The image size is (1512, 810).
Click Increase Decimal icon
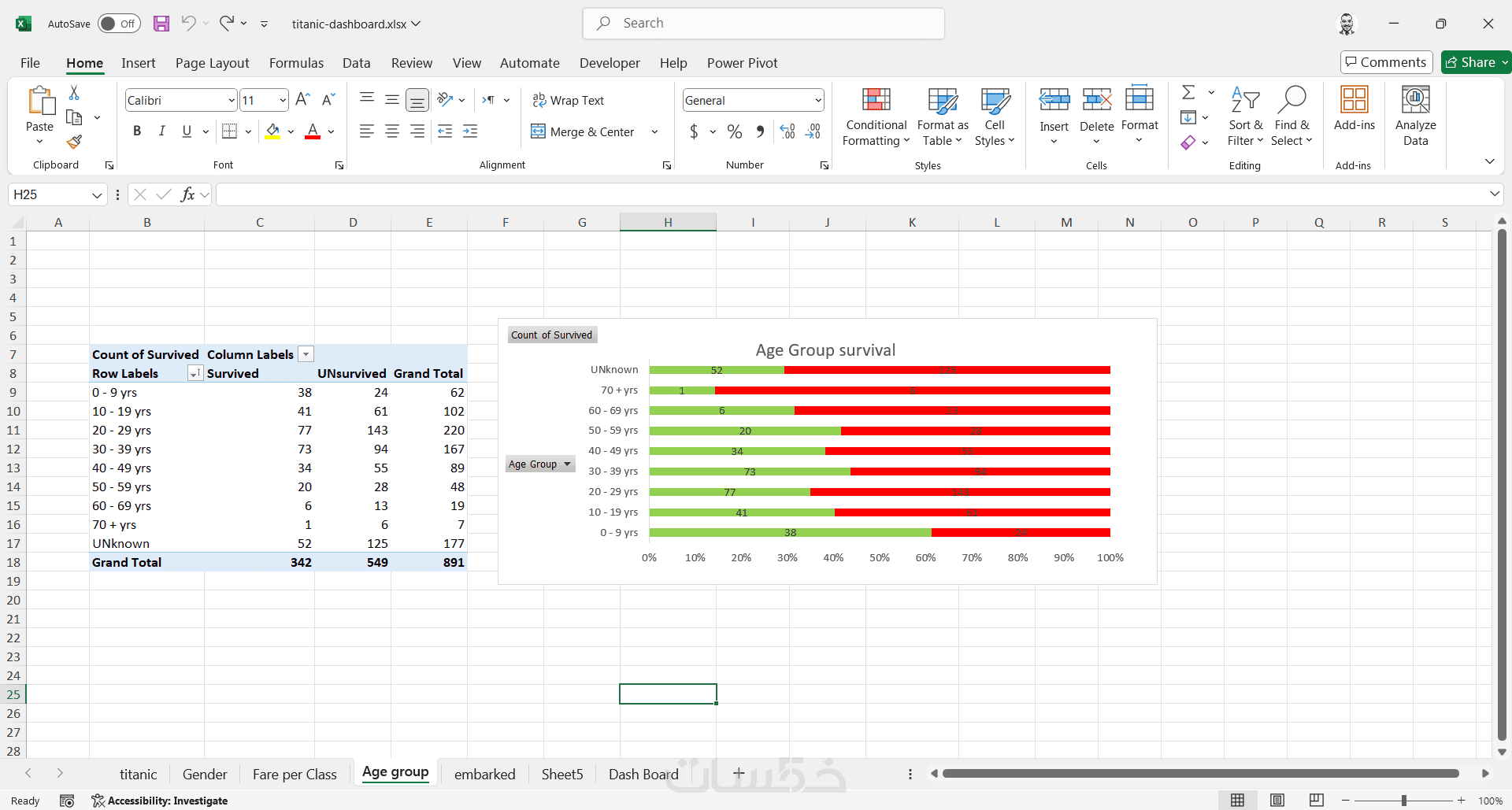point(787,131)
